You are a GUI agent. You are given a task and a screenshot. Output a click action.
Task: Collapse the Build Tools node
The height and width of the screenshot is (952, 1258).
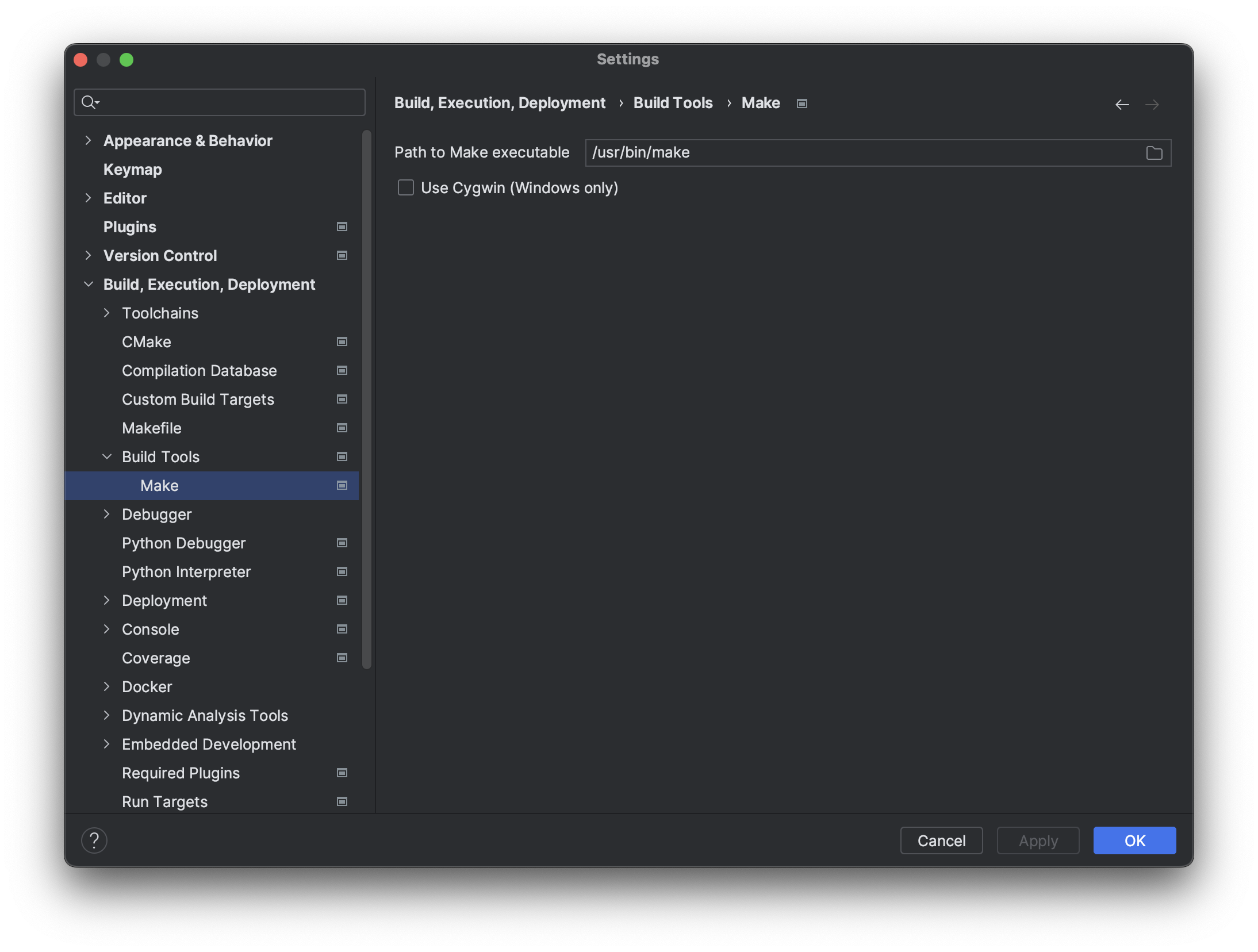pos(106,456)
